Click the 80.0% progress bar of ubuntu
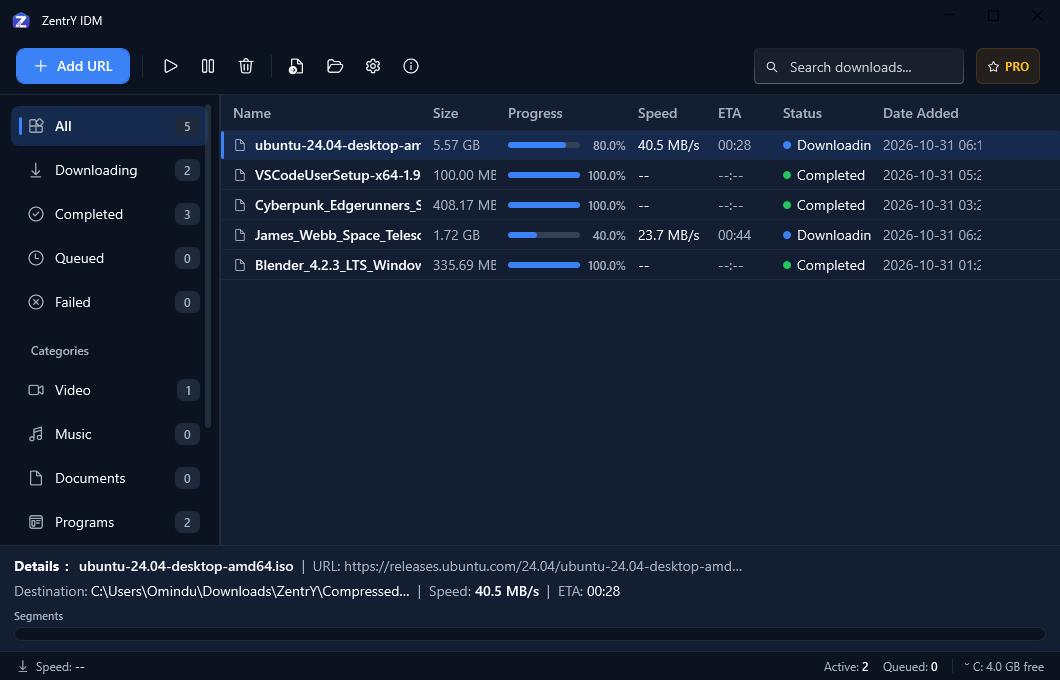This screenshot has width=1060, height=680. pyautogui.click(x=544, y=145)
